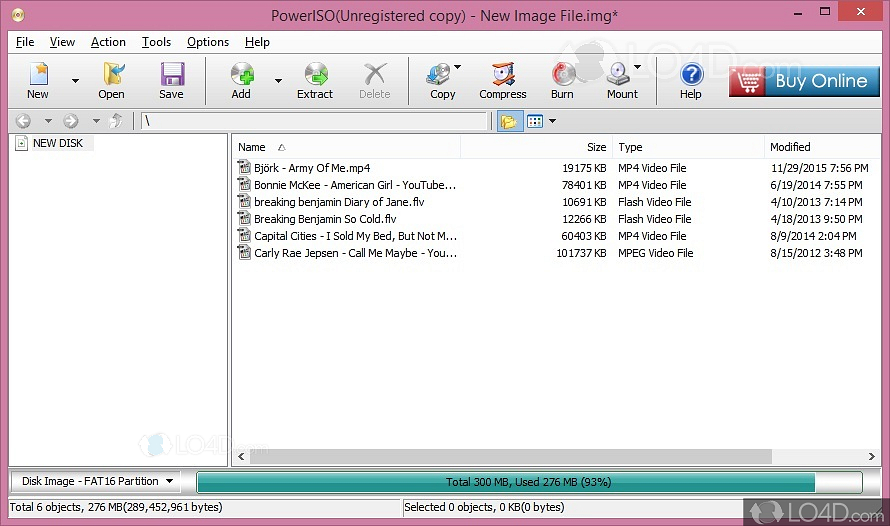This screenshot has width=890, height=526.
Task: Open an image file with Open icon
Action: pyautogui.click(x=111, y=80)
